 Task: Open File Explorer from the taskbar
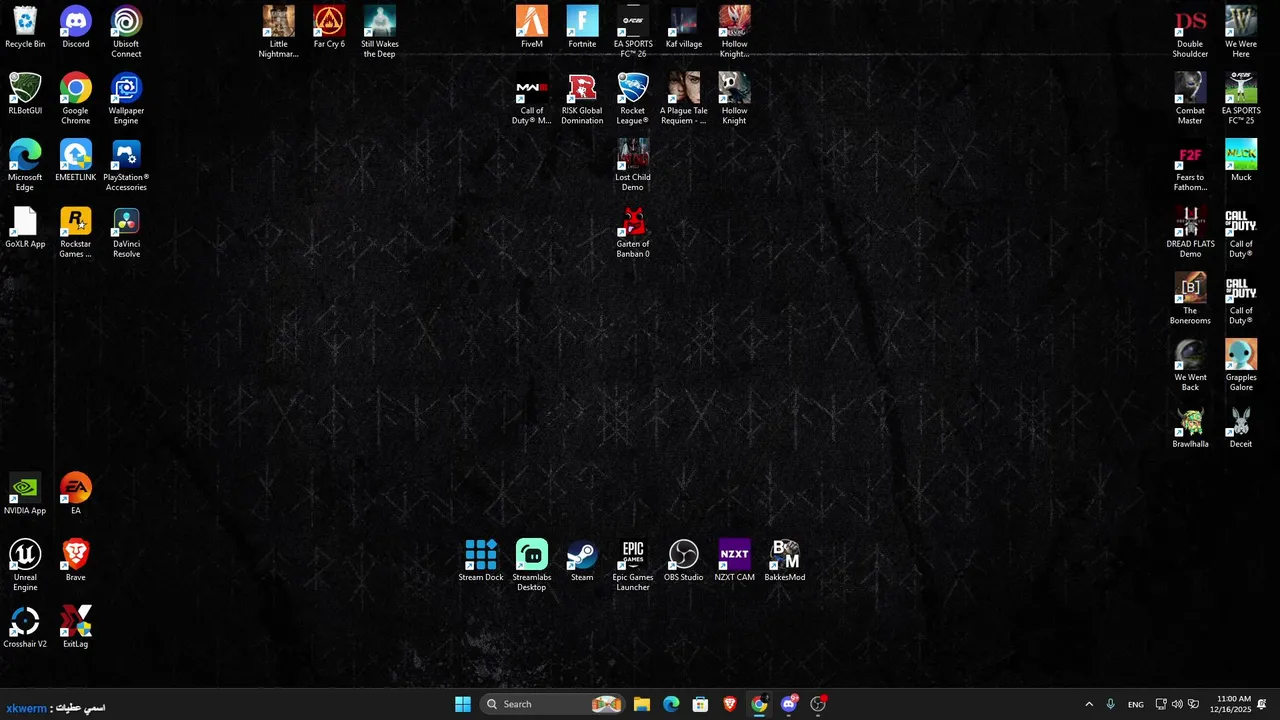click(642, 704)
